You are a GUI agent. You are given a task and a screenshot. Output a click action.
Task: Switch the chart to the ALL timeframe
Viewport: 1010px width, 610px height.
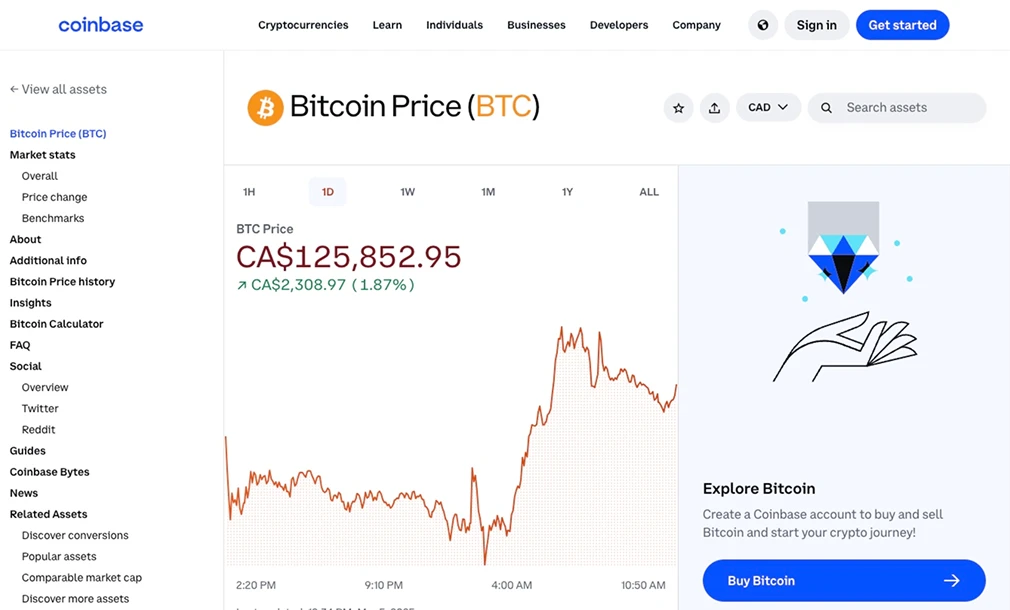(x=649, y=191)
